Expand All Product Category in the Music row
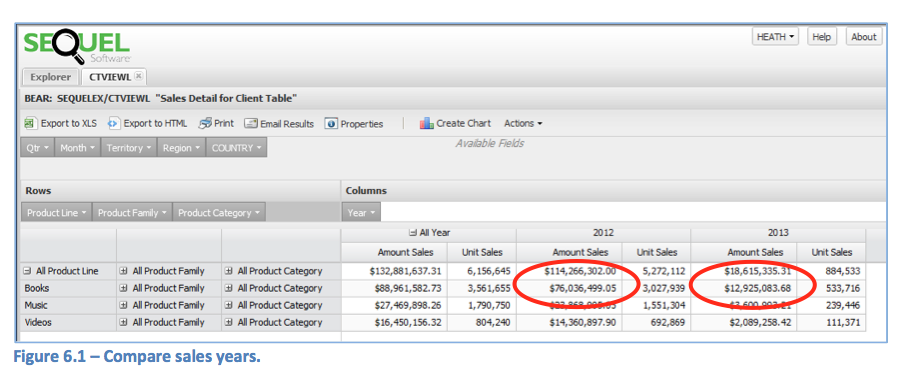917x378 pixels. tap(229, 305)
